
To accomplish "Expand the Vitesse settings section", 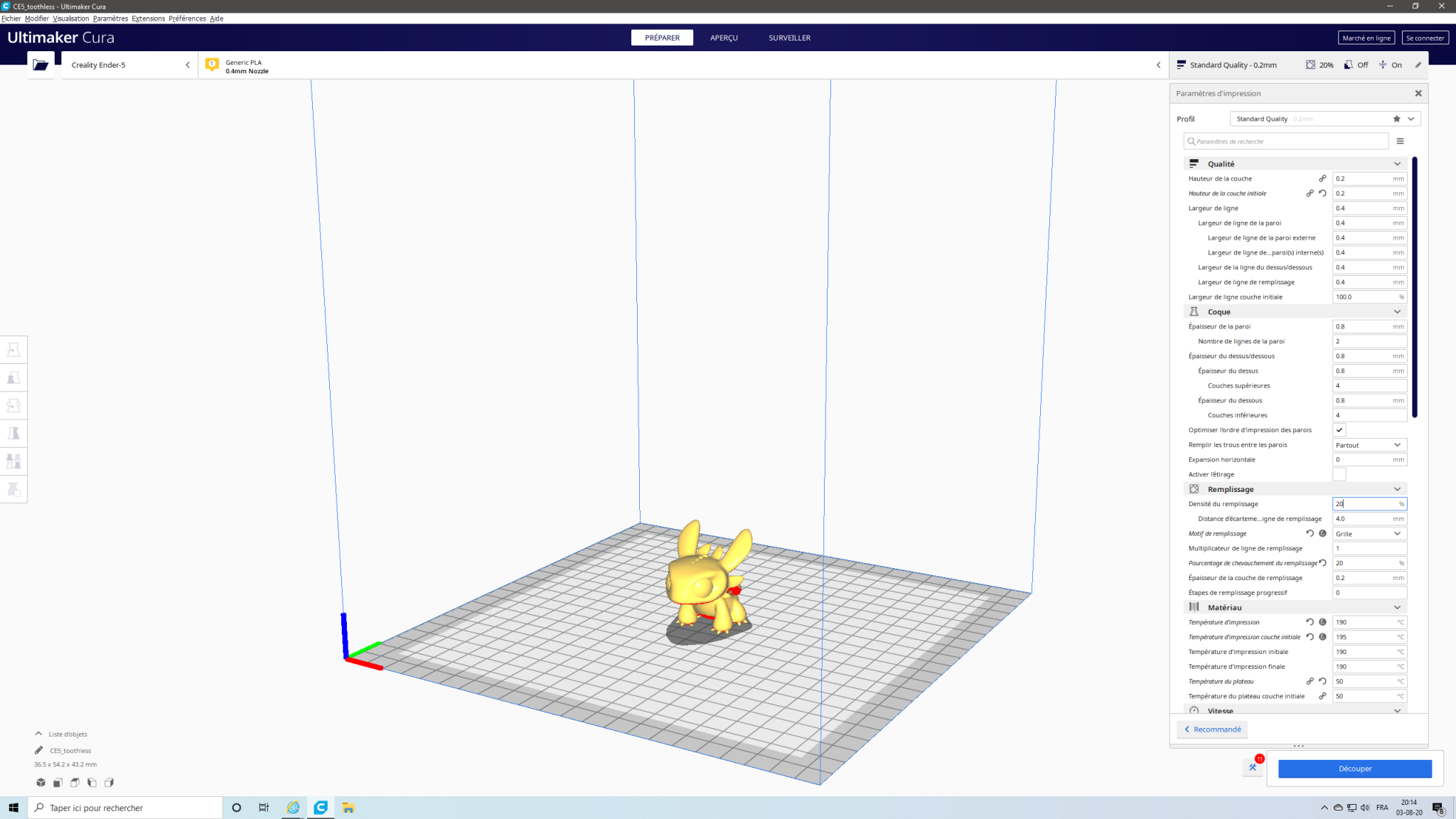I will pyautogui.click(x=1295, y=710).
